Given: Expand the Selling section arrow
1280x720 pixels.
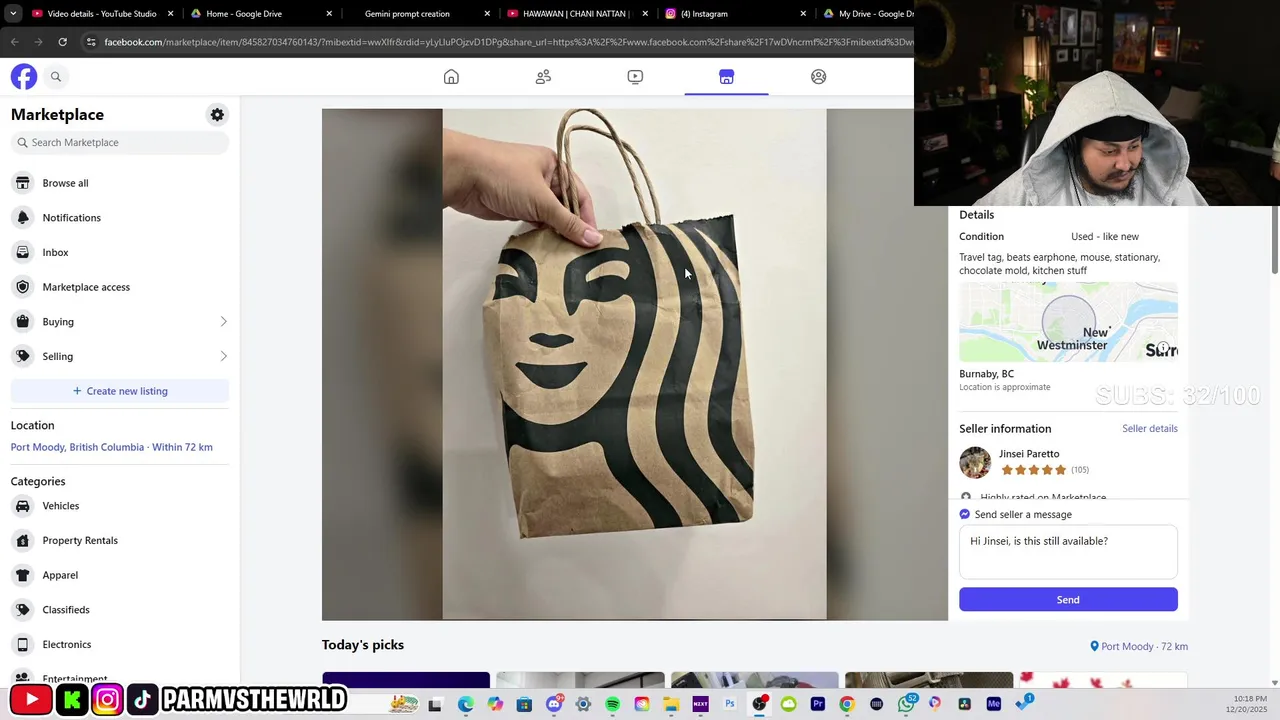Looking at the screenshot, I should tap(223, 356).
